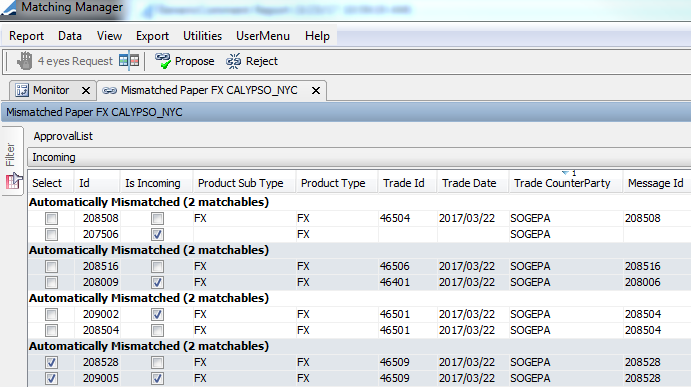691x387 pixels.
Task: Open the Data menu
Action: 70,36
